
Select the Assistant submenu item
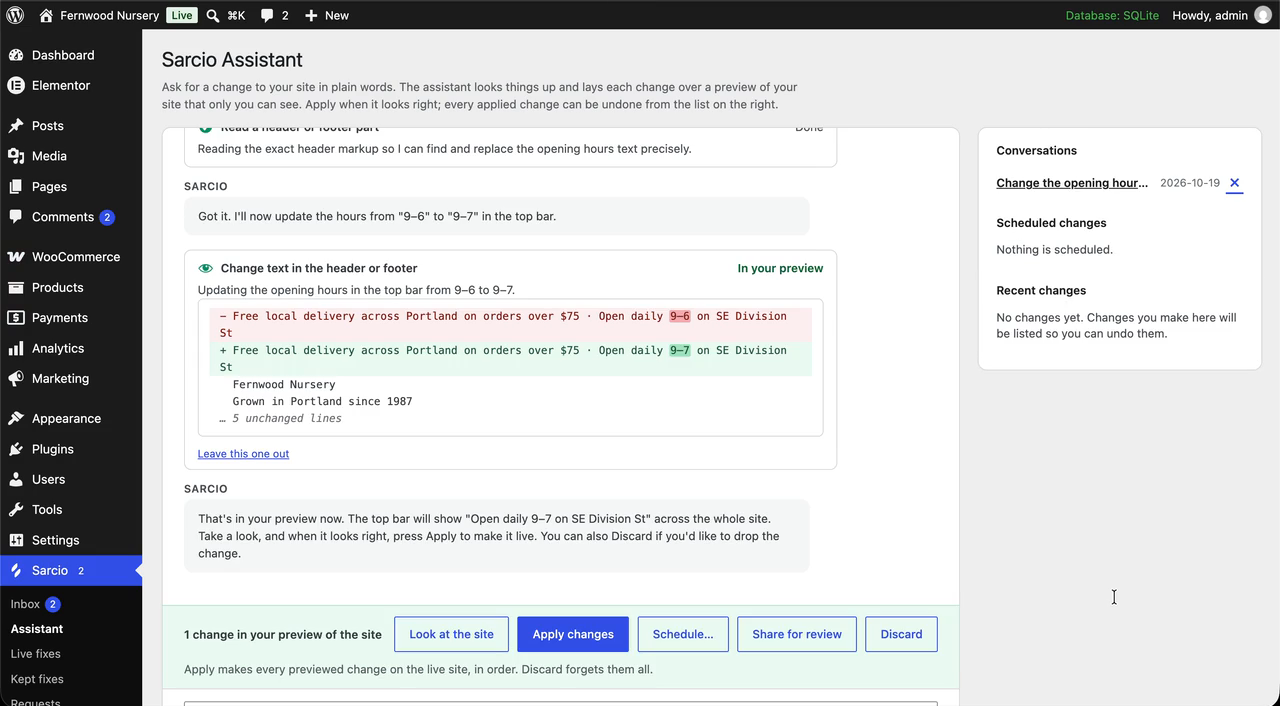coord(37,629)
